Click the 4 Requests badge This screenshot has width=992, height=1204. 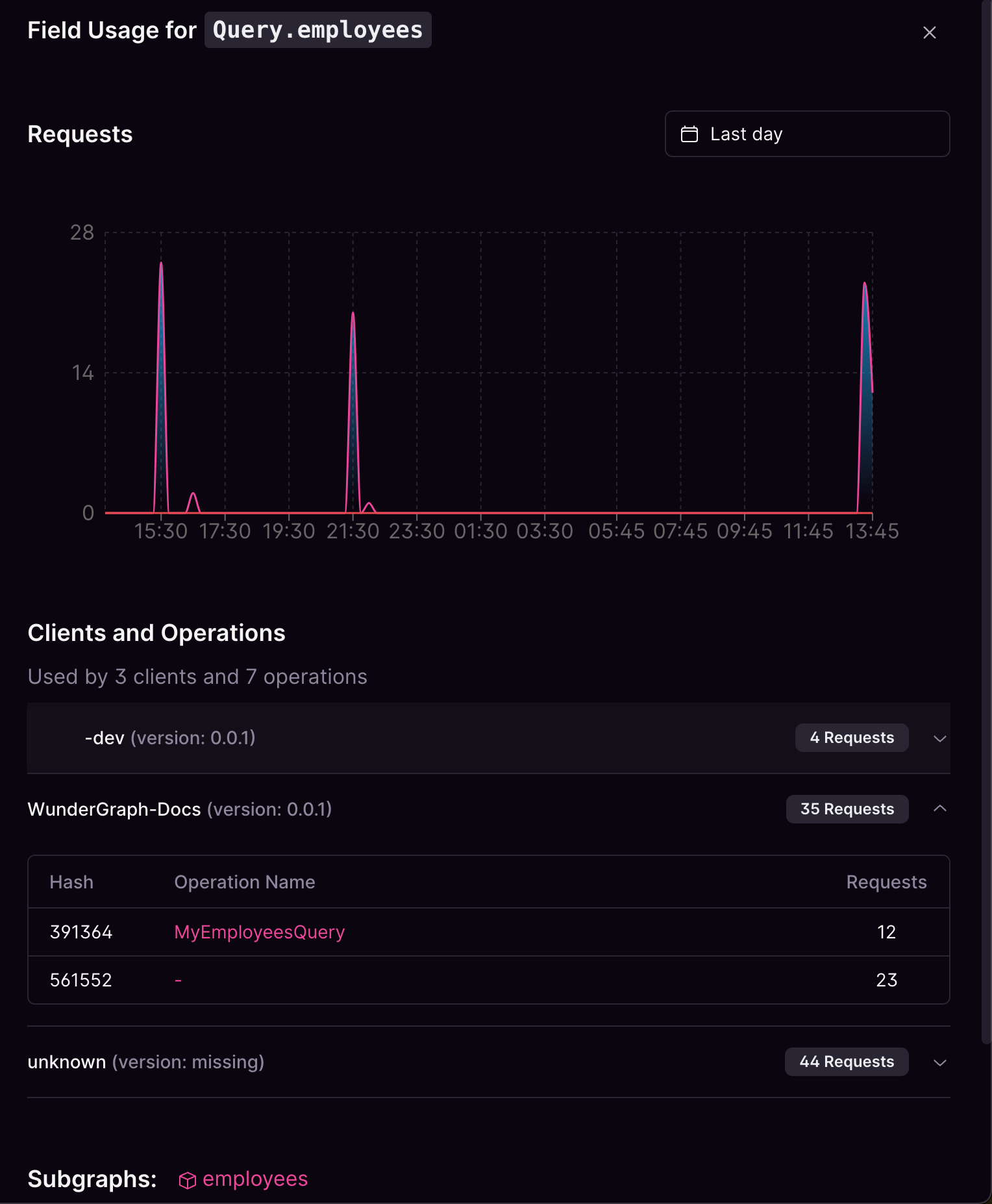click(852, 738)
